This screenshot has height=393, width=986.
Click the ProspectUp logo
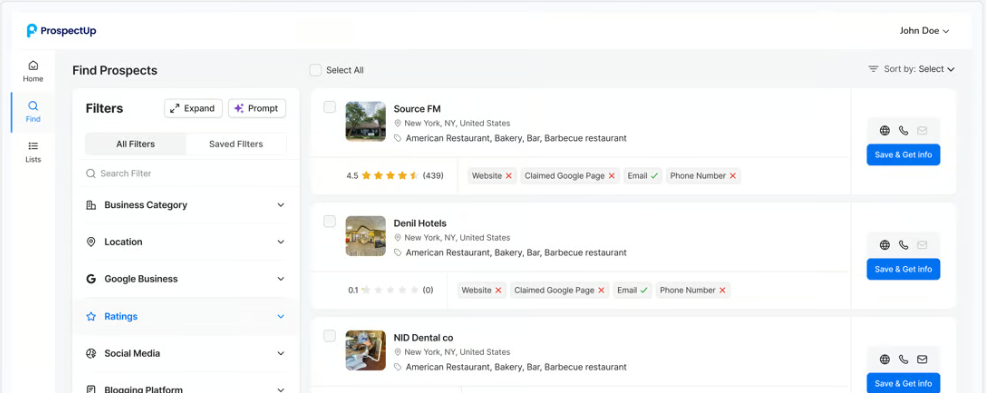[x=61, y=31]
